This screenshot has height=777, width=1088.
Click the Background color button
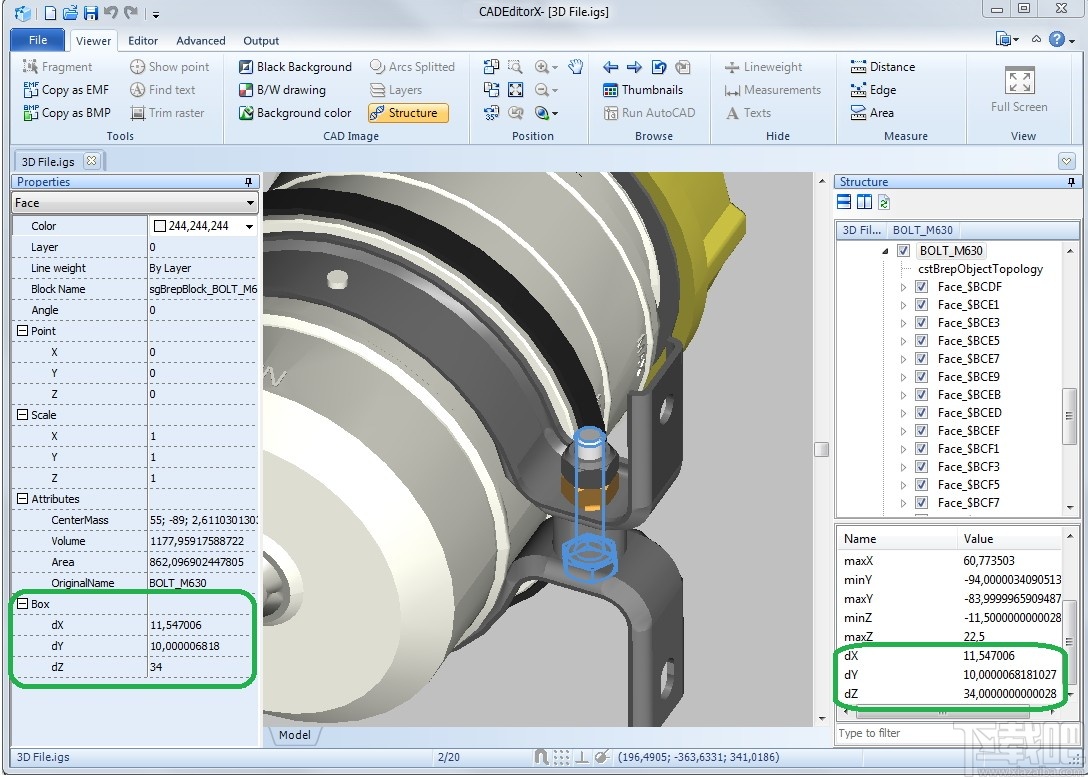click(x=294, y=113)
